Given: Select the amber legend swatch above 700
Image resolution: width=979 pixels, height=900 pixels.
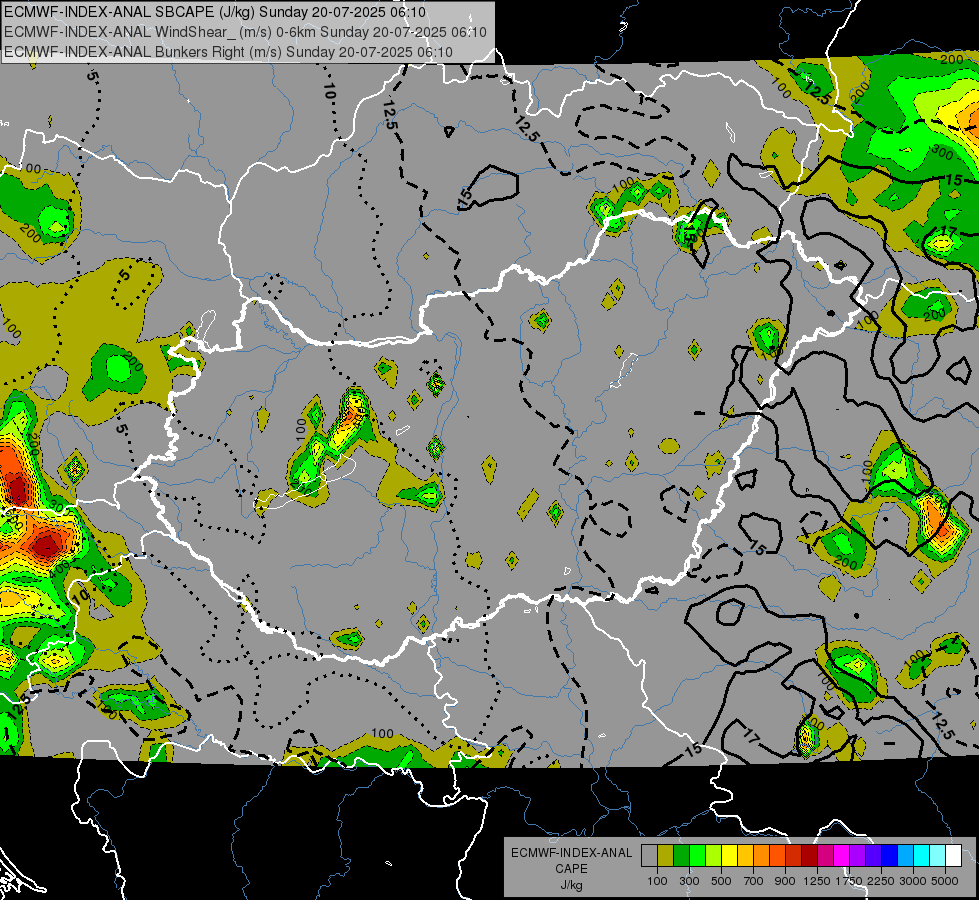Looking at the screenshot, I should click(x=745, y=856).
